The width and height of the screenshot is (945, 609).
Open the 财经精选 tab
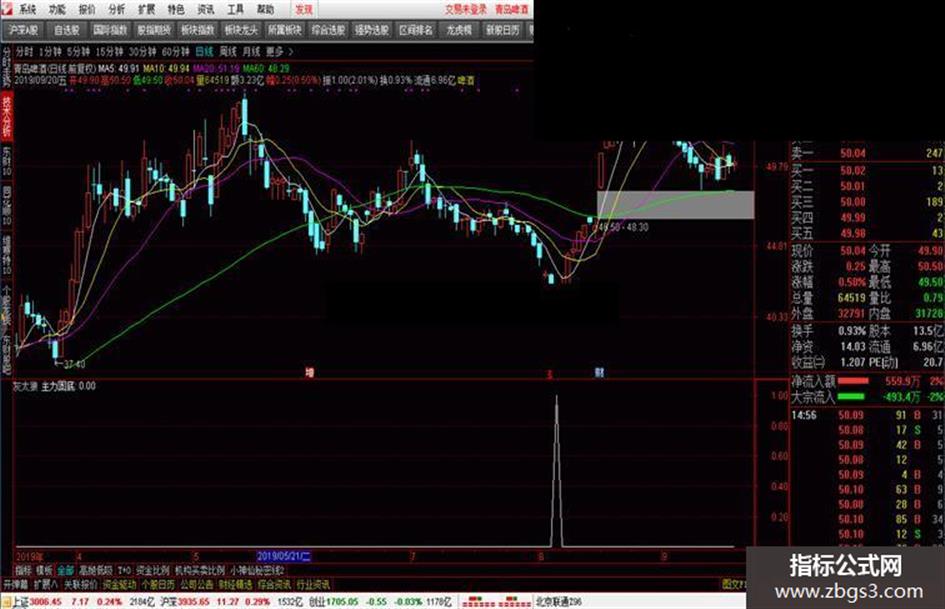[235, 584]
